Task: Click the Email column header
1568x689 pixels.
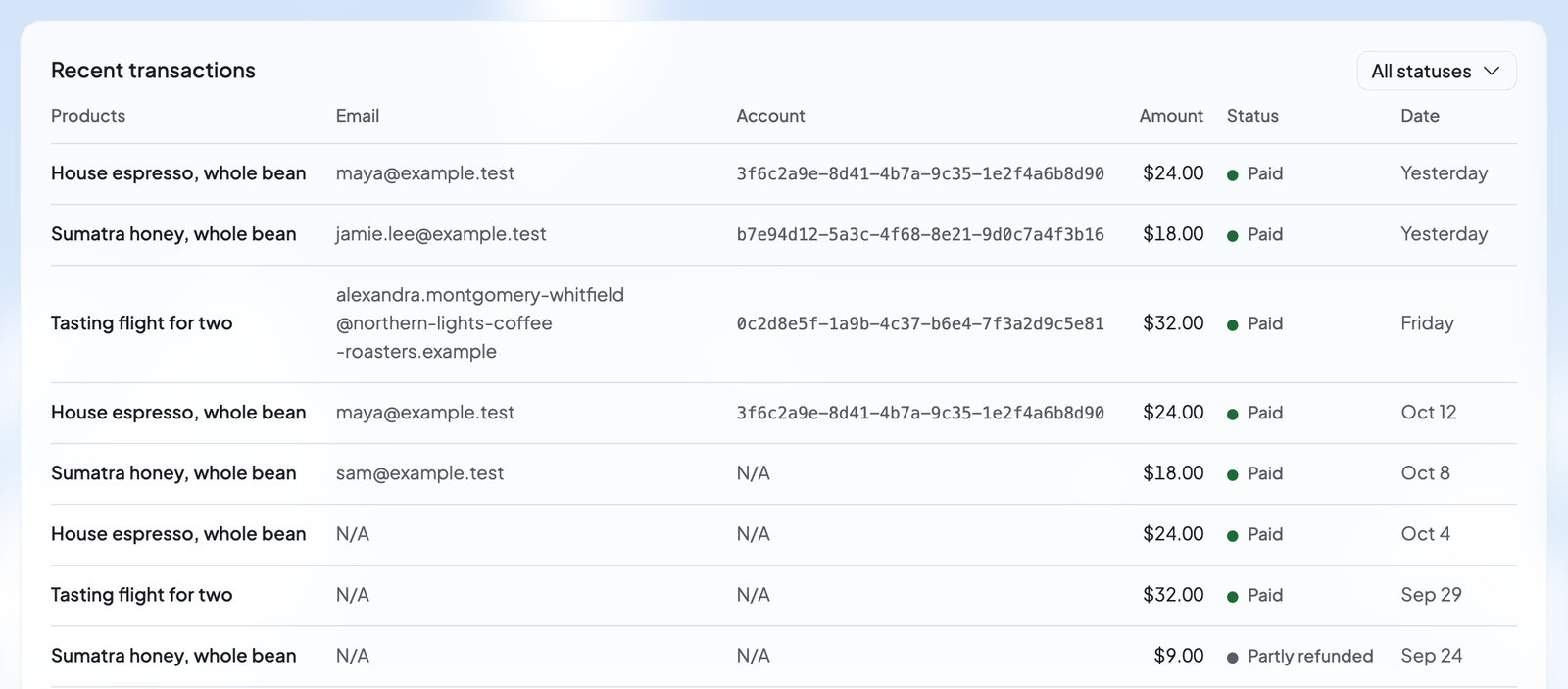Action: (x=358, y=116)
